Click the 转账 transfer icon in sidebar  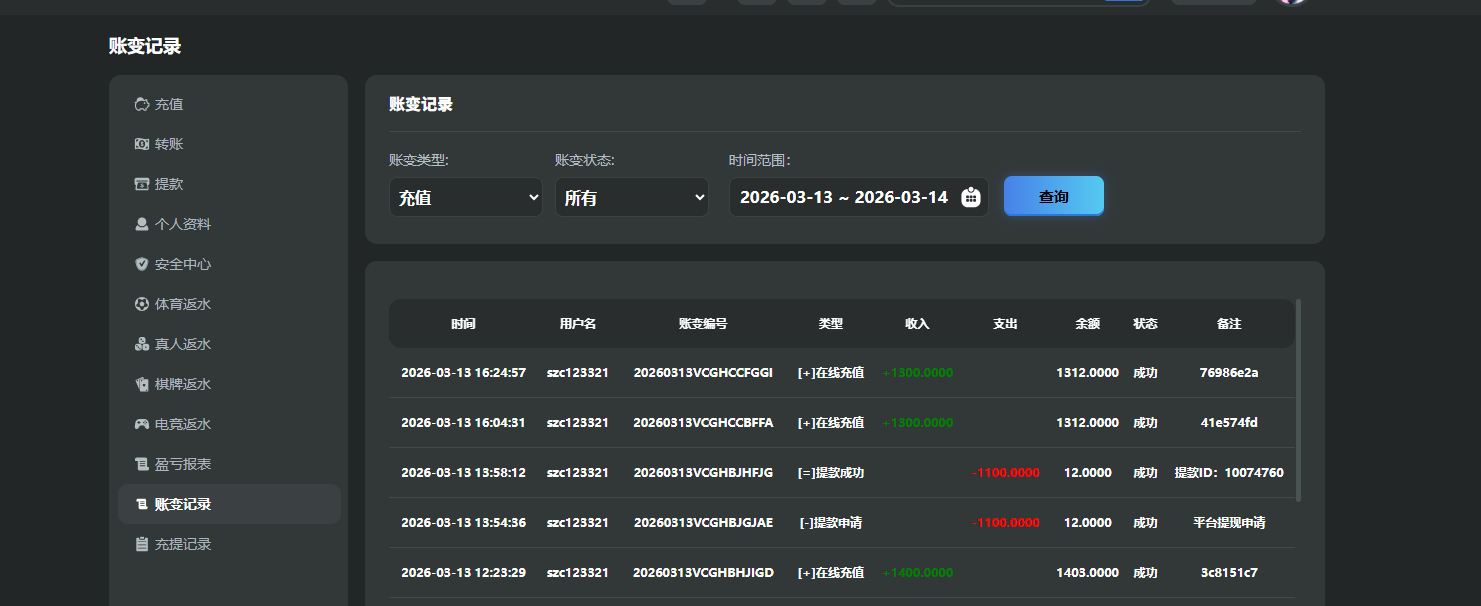tap(141, 144)
